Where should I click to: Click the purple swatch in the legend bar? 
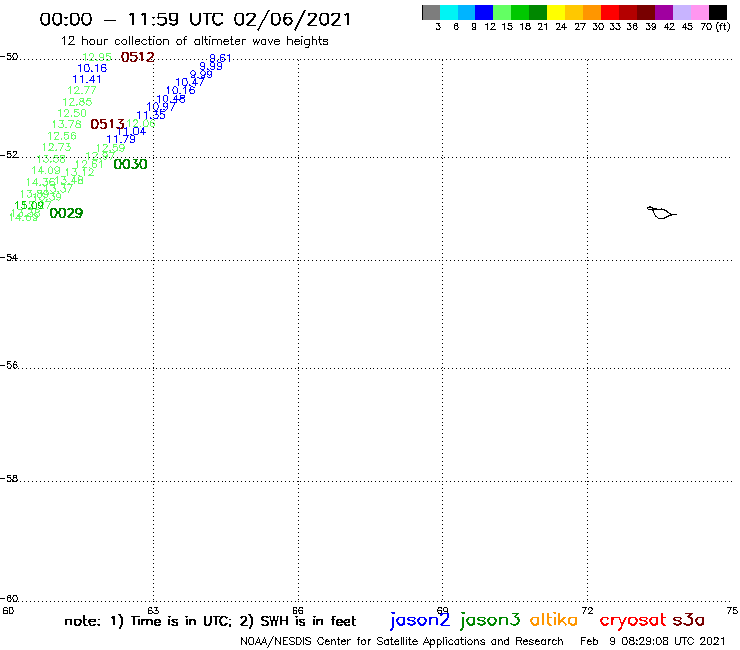(x=664, y=12)
